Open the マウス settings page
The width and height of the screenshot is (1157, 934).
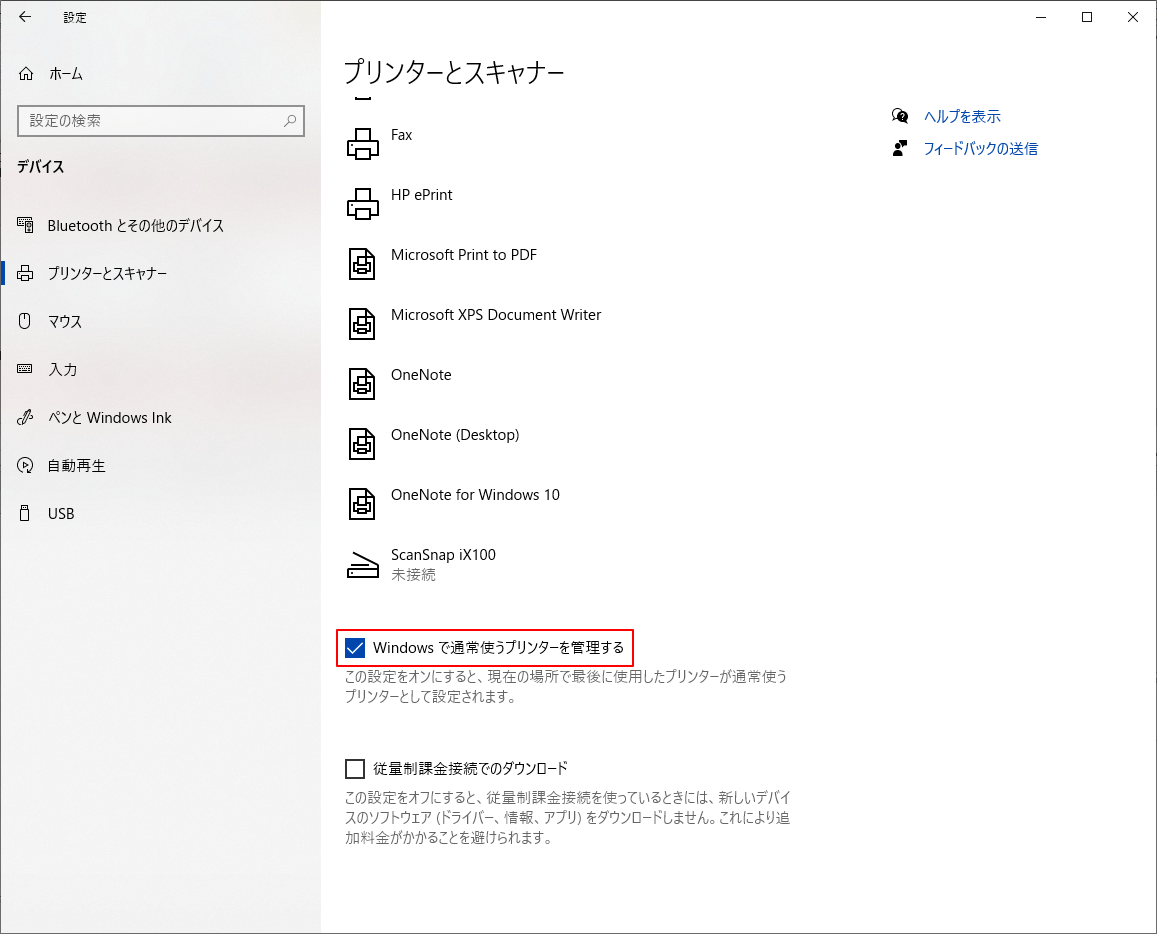pyautogui.click(x=161, y=321)
